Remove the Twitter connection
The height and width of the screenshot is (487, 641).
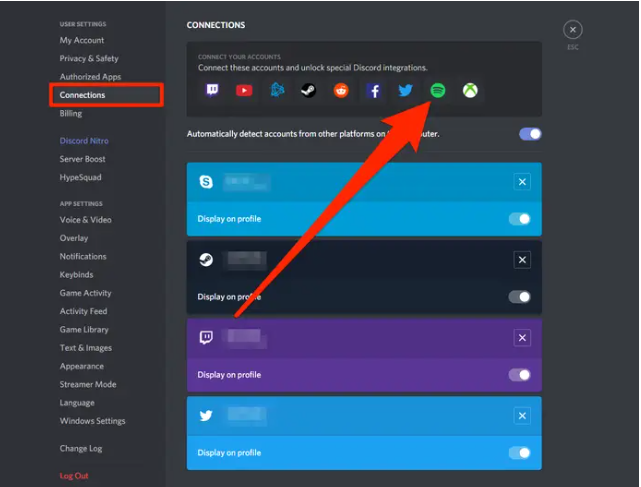(x=522, y=416)
